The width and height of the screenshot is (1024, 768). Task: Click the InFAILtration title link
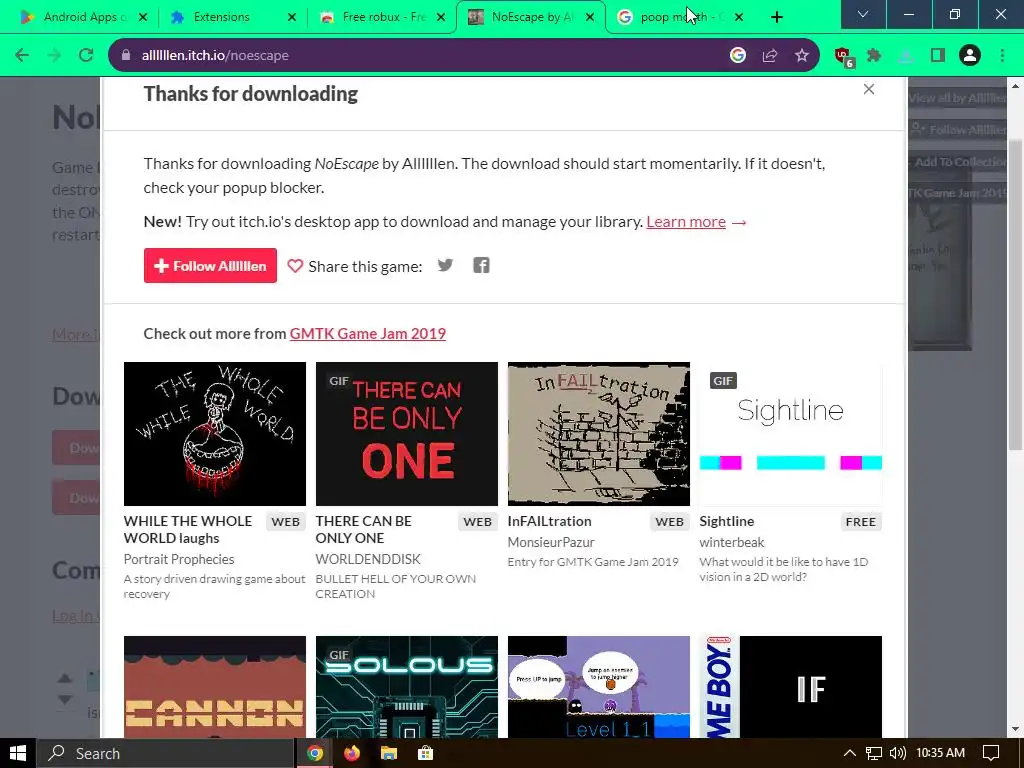tap(550, 521)
